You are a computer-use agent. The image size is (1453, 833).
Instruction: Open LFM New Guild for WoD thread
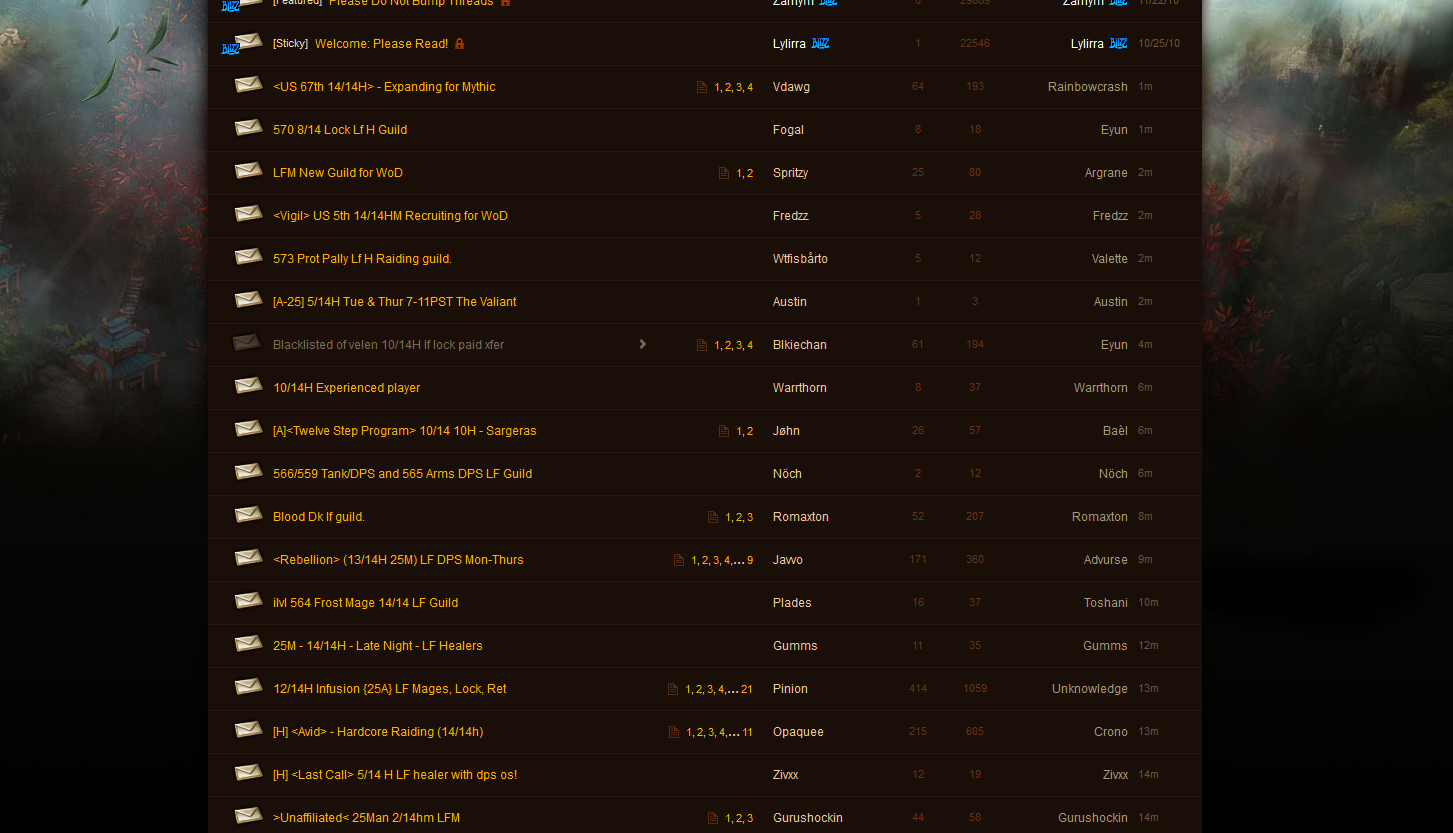[338, 173]
